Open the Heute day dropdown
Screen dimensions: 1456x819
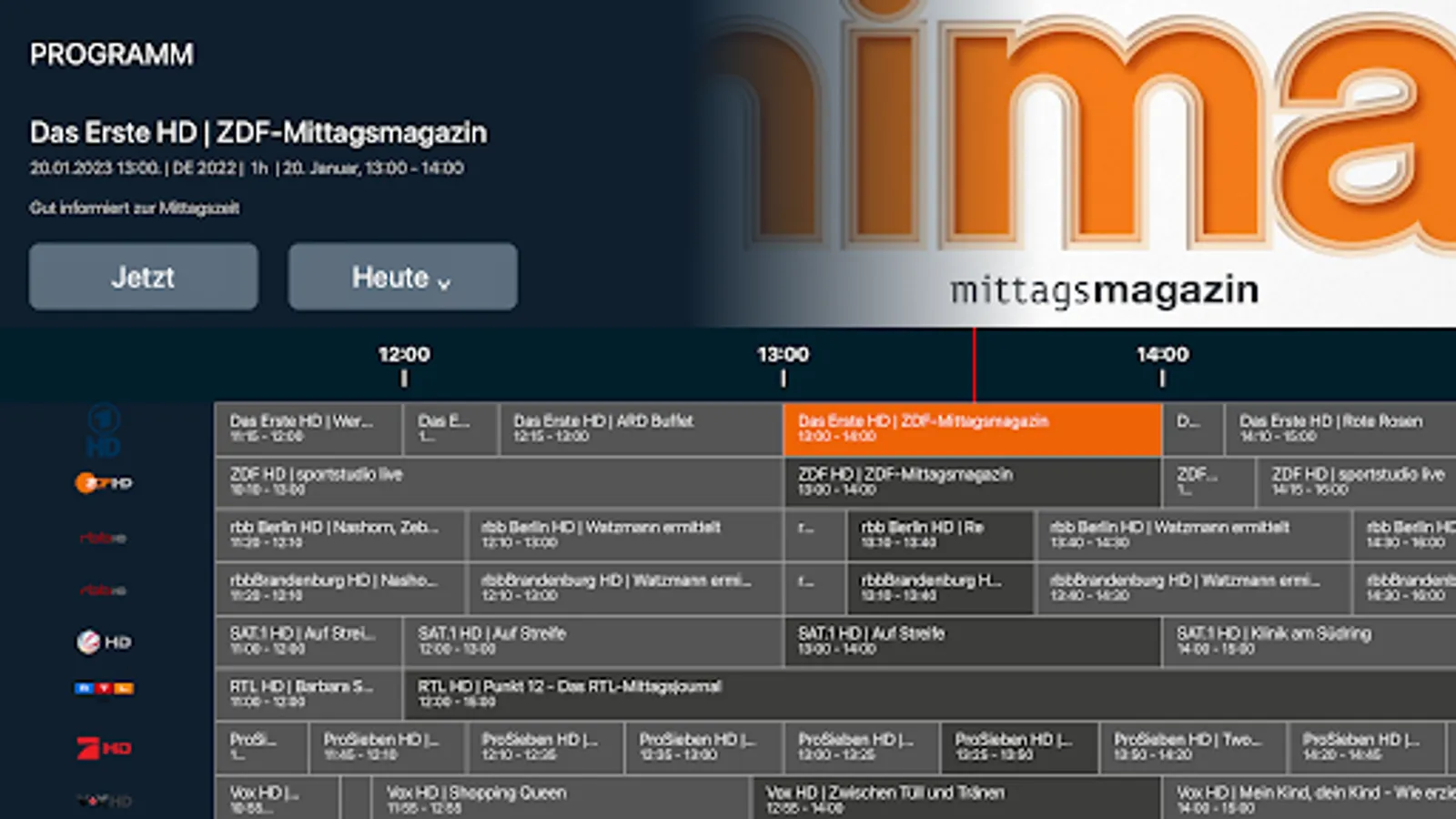pyautogui.click(x=403, y=277)
